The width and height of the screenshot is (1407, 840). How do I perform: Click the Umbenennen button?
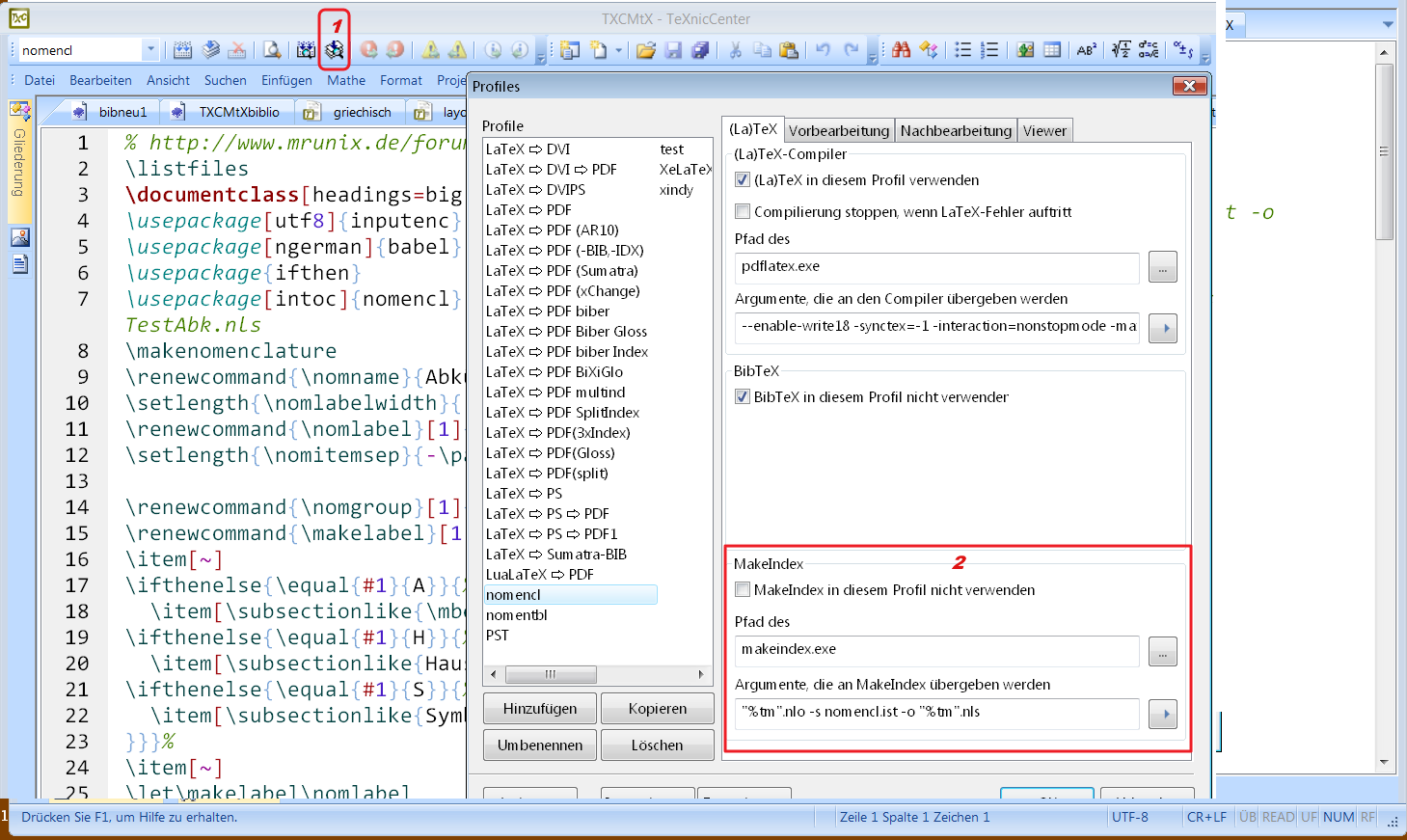click(x=540, y=745)
